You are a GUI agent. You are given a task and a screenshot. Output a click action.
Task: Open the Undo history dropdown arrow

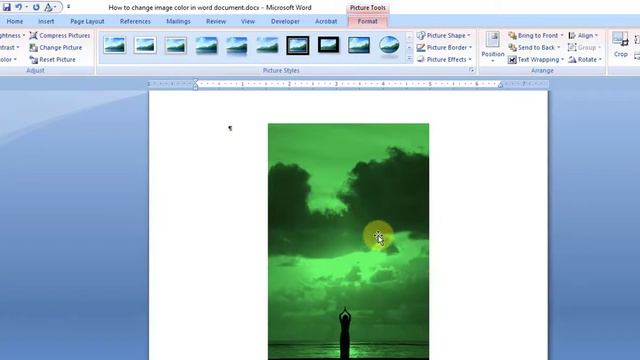pyautogui.click(x=27, y=7)
